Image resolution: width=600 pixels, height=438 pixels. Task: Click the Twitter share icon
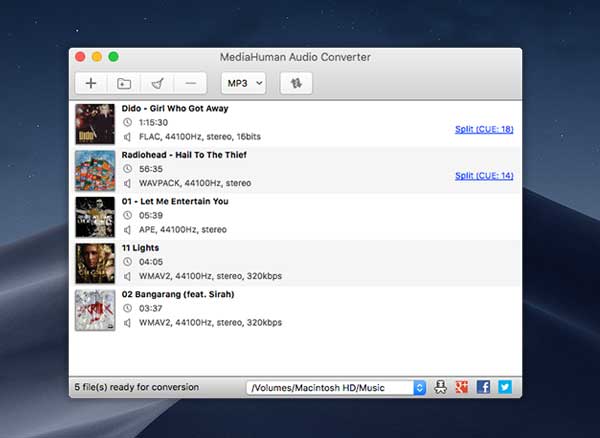point(505,387)
